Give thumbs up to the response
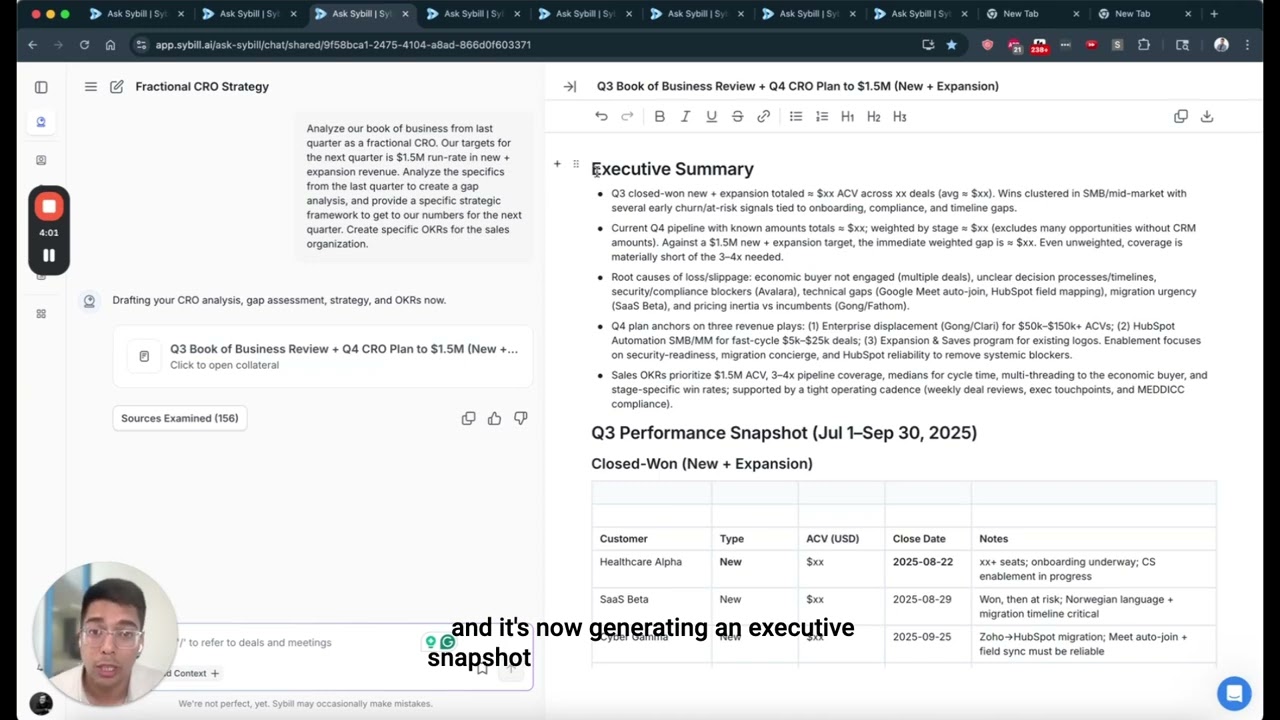The width and height of the screenshot is (1280, 720). tap(494, 418)
